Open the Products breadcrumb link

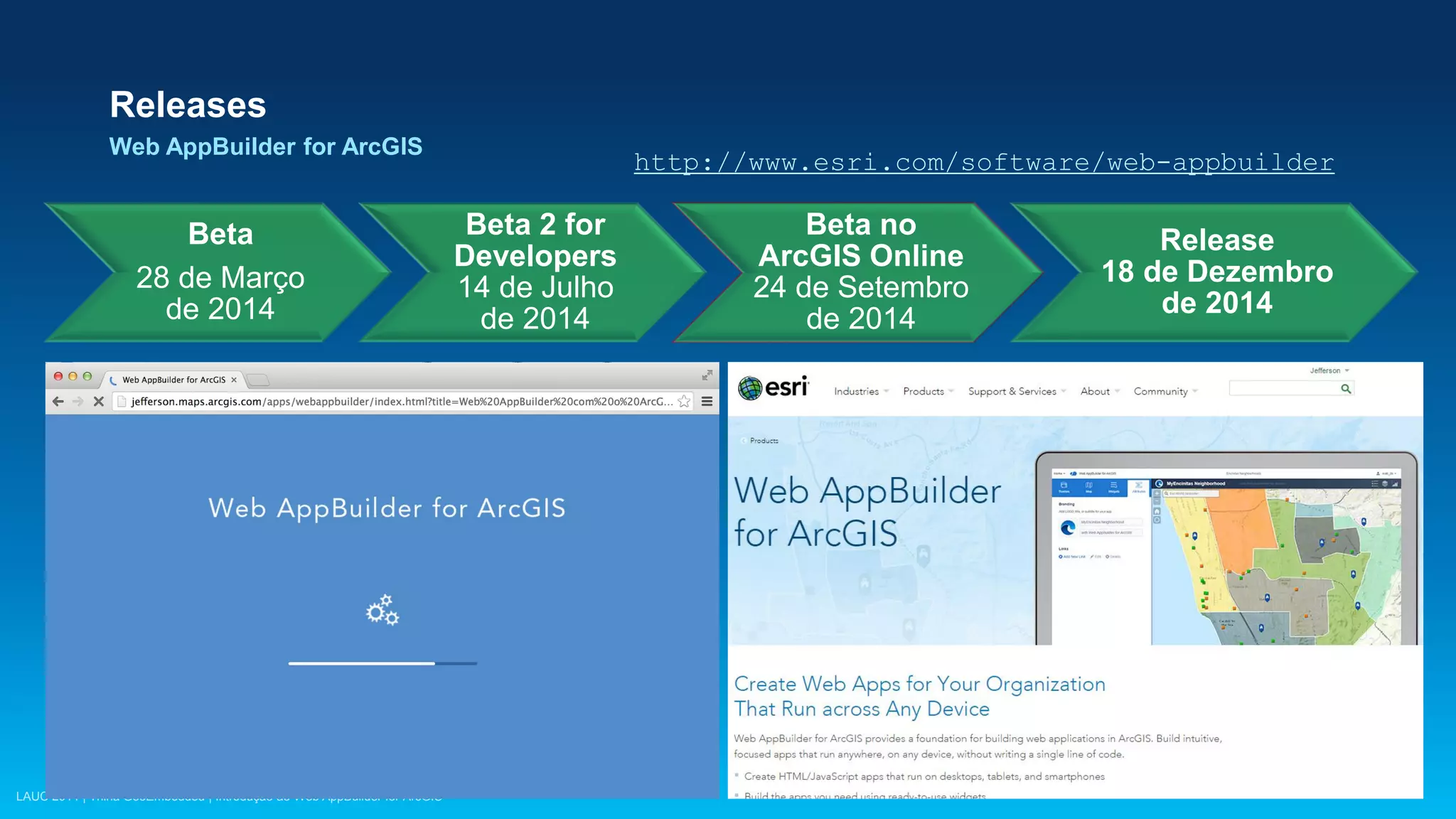point(764,441)
